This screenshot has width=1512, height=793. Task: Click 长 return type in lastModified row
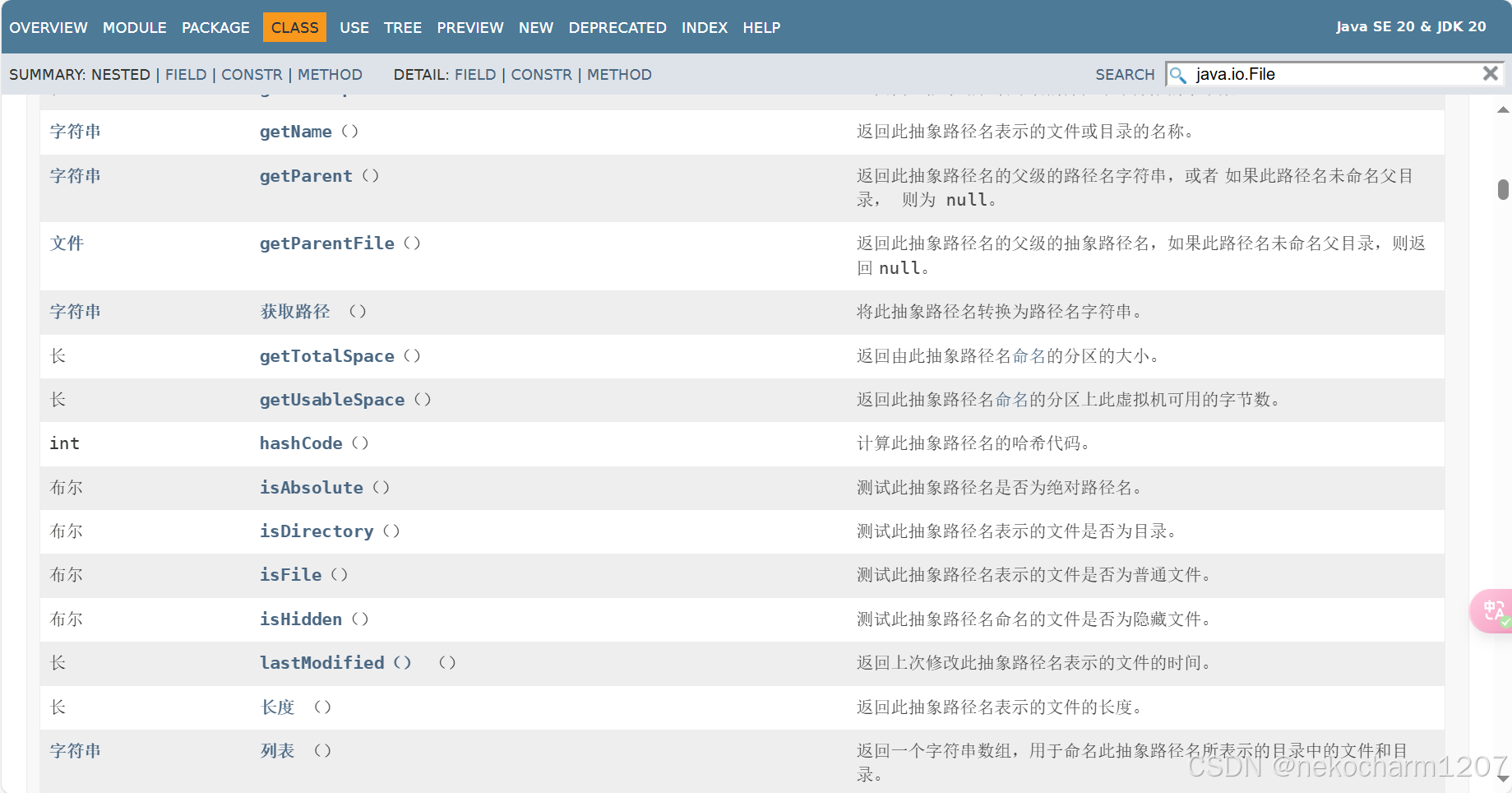pyautogui.click(x=58, y=663)
